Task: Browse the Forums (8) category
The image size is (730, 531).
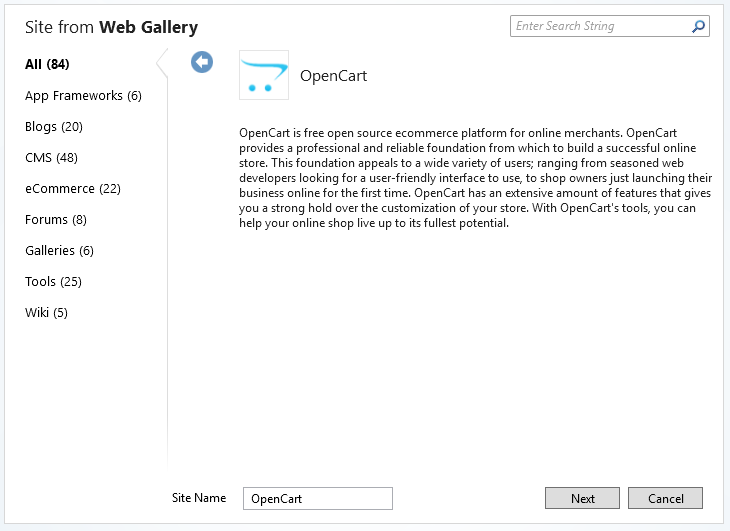Action: (56, 220)
